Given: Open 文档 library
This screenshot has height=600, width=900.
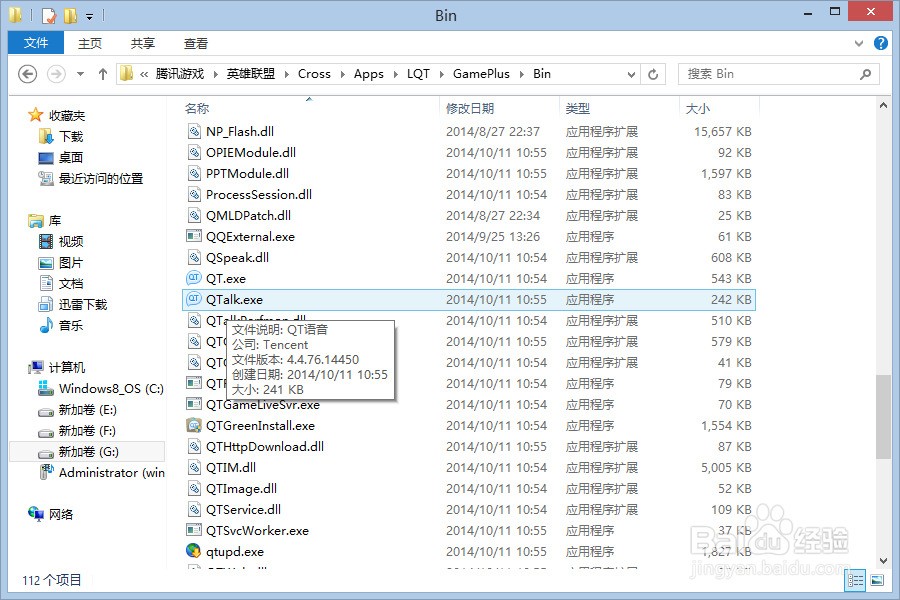Looking at the screenshot, I should [x=71, y=284].
